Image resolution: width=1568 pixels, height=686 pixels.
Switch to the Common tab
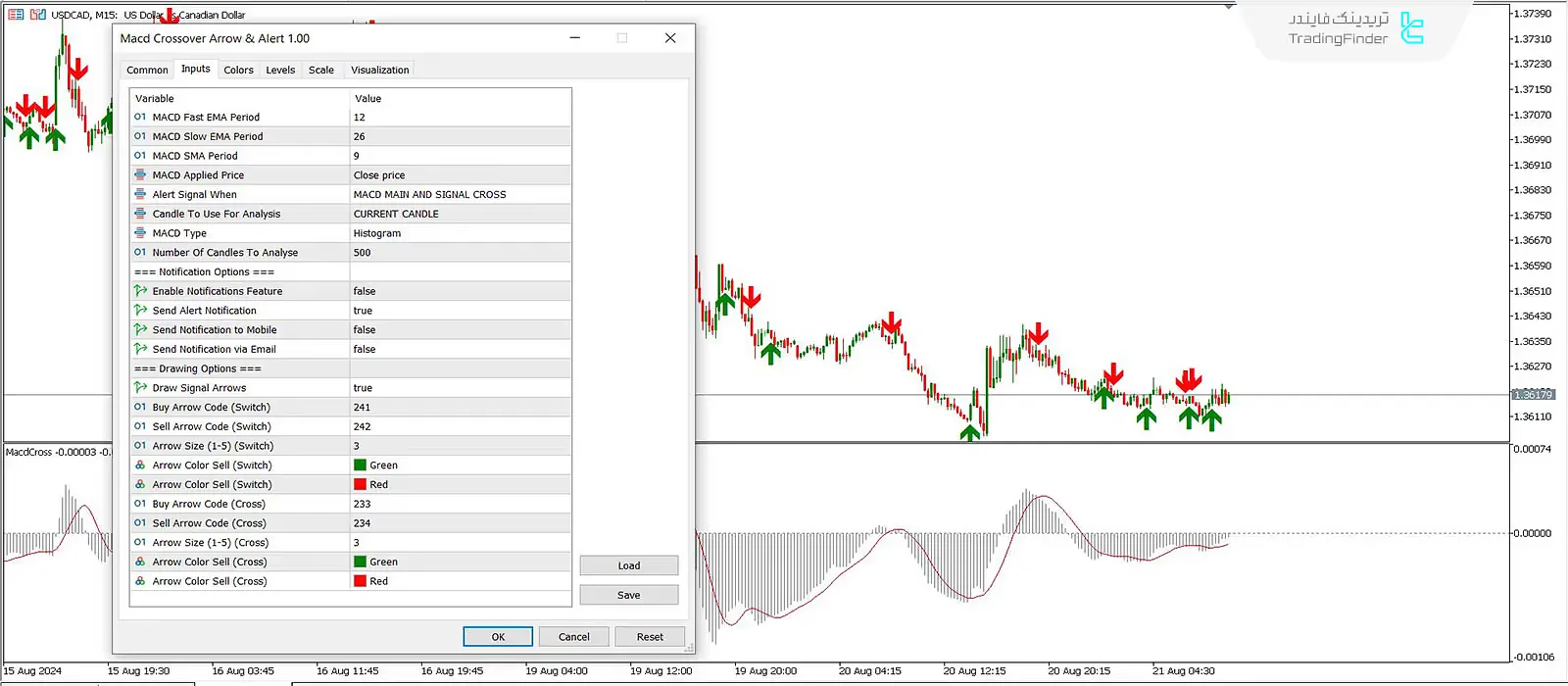tap(147, 70)
